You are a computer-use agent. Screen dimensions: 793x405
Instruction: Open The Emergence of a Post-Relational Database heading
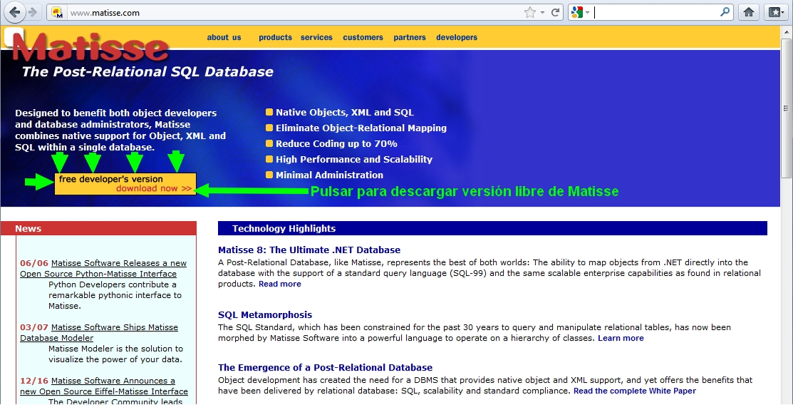(325, 368)
